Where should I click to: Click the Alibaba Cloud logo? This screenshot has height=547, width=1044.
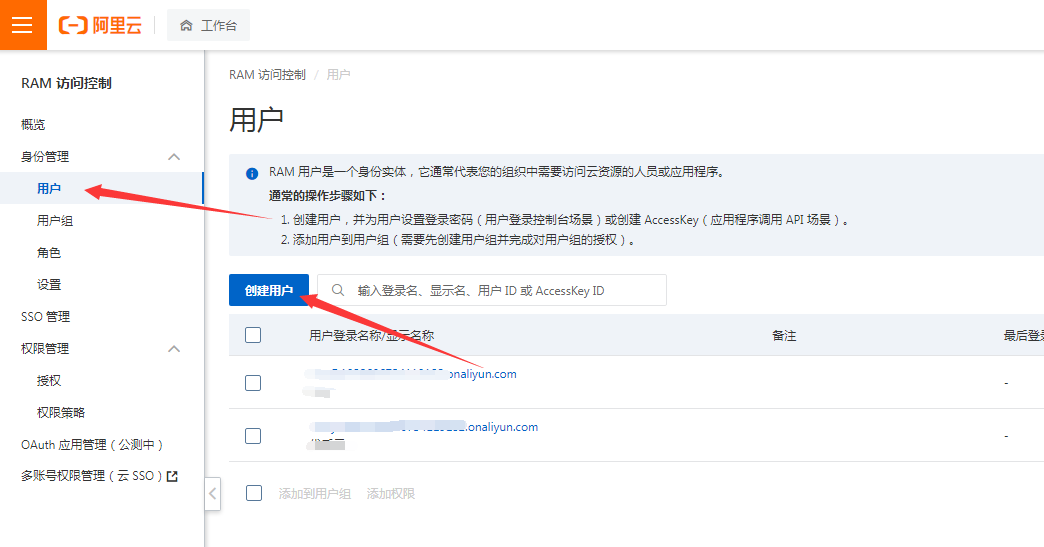click(x=101, y=25)
